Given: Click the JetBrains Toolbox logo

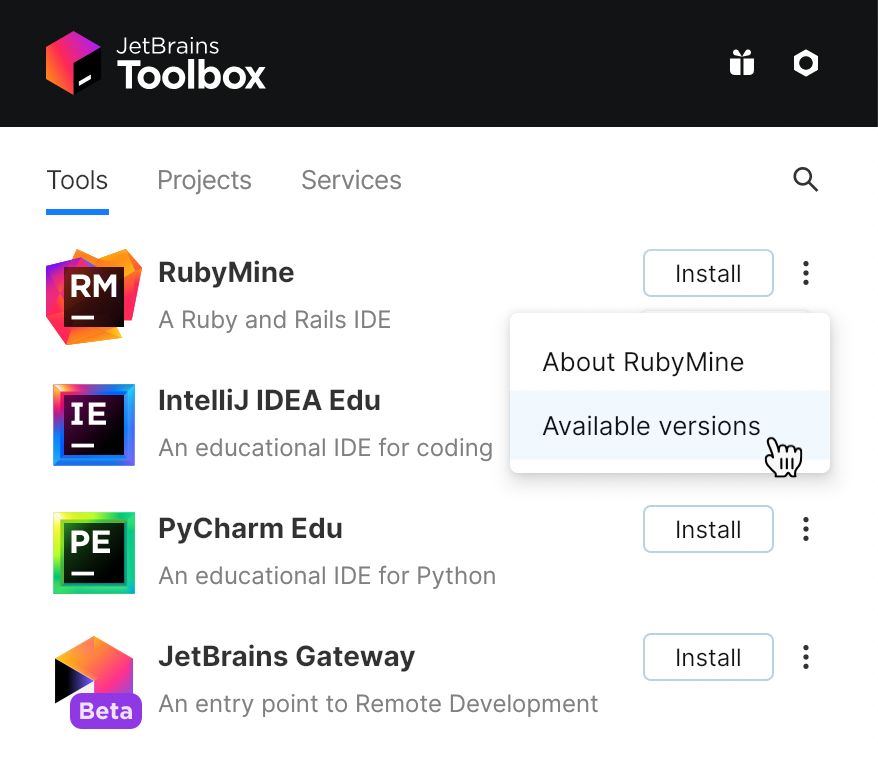Looking at the screenshot, I should pyautogui.click(x=155, y=63).
